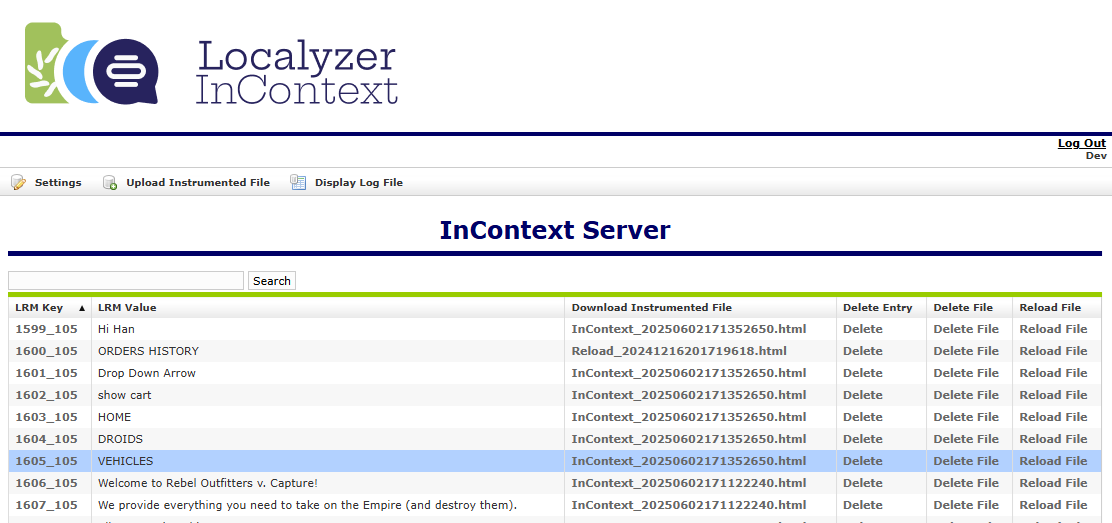
Task: Sort by LRM Value column header
Action: coord(127,308)
